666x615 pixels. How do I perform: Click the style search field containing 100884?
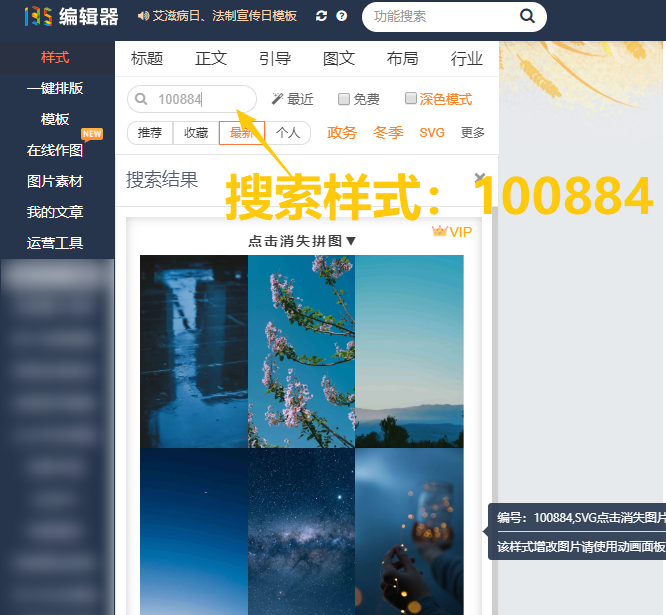click(200, 99)
